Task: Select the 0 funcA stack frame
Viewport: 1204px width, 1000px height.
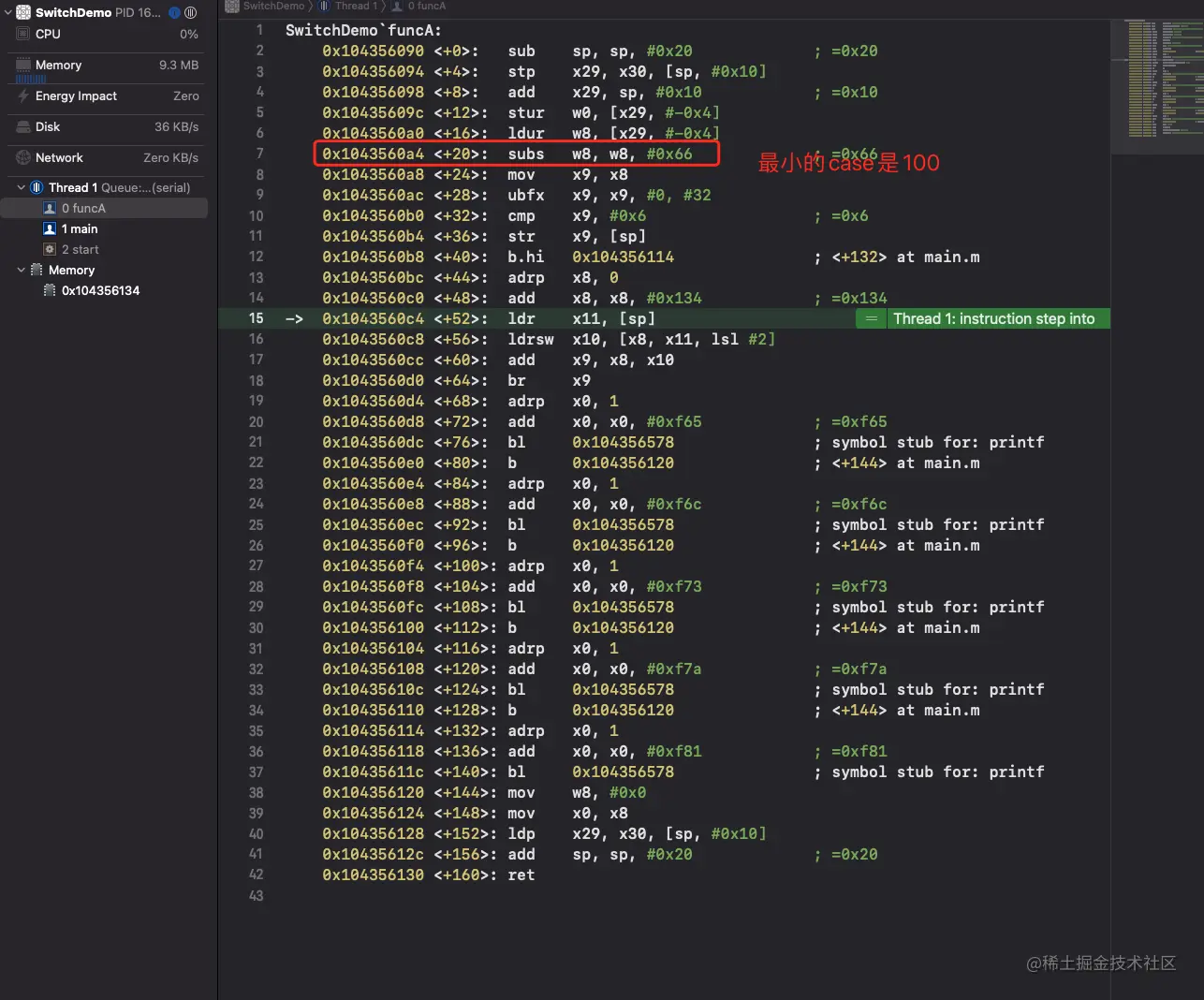Action: (104, 208)
